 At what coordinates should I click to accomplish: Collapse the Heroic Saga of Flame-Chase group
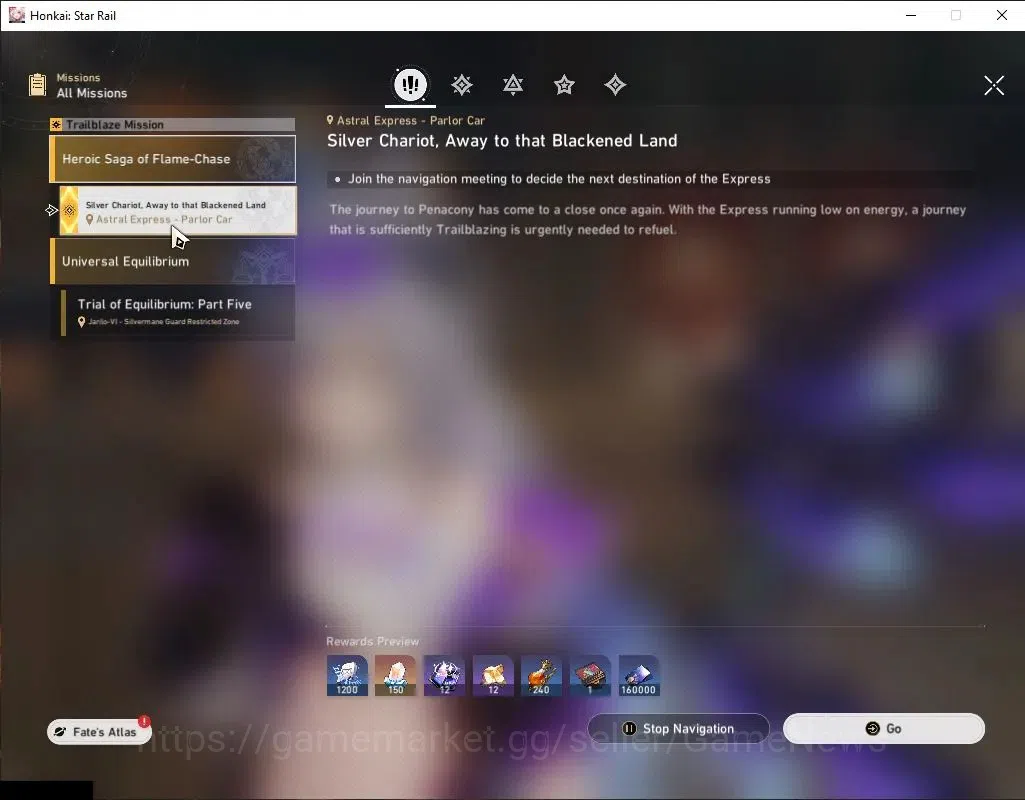point(173,159)
